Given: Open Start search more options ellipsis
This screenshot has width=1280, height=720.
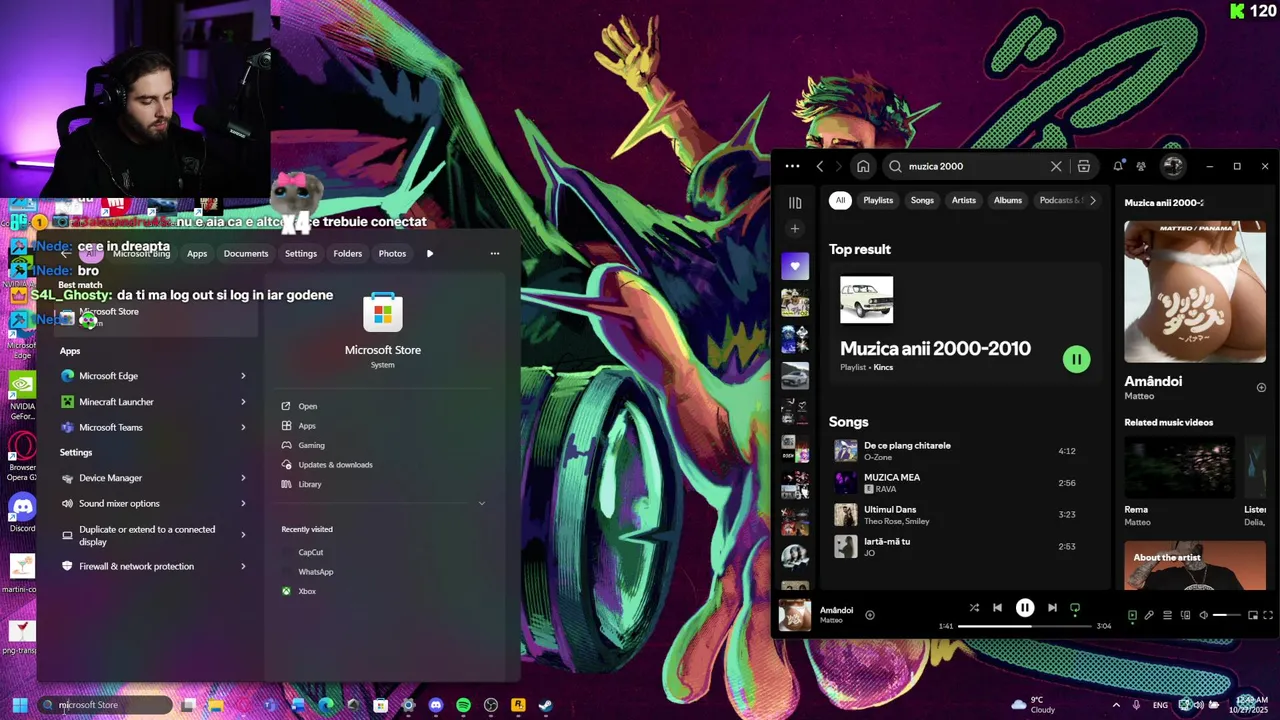Looking at the screenshot, I should [x=494, y=254].
